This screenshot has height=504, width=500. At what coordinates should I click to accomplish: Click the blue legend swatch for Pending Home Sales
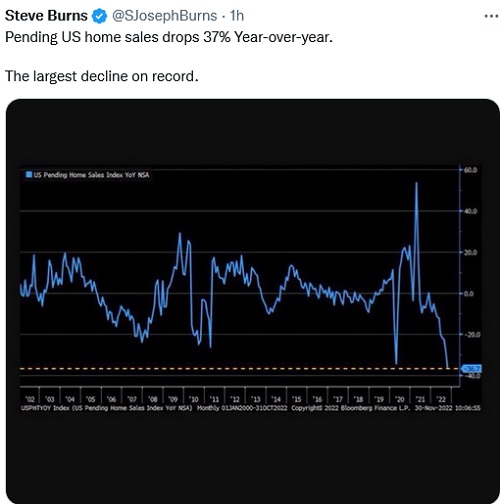(x=29, y=174)
